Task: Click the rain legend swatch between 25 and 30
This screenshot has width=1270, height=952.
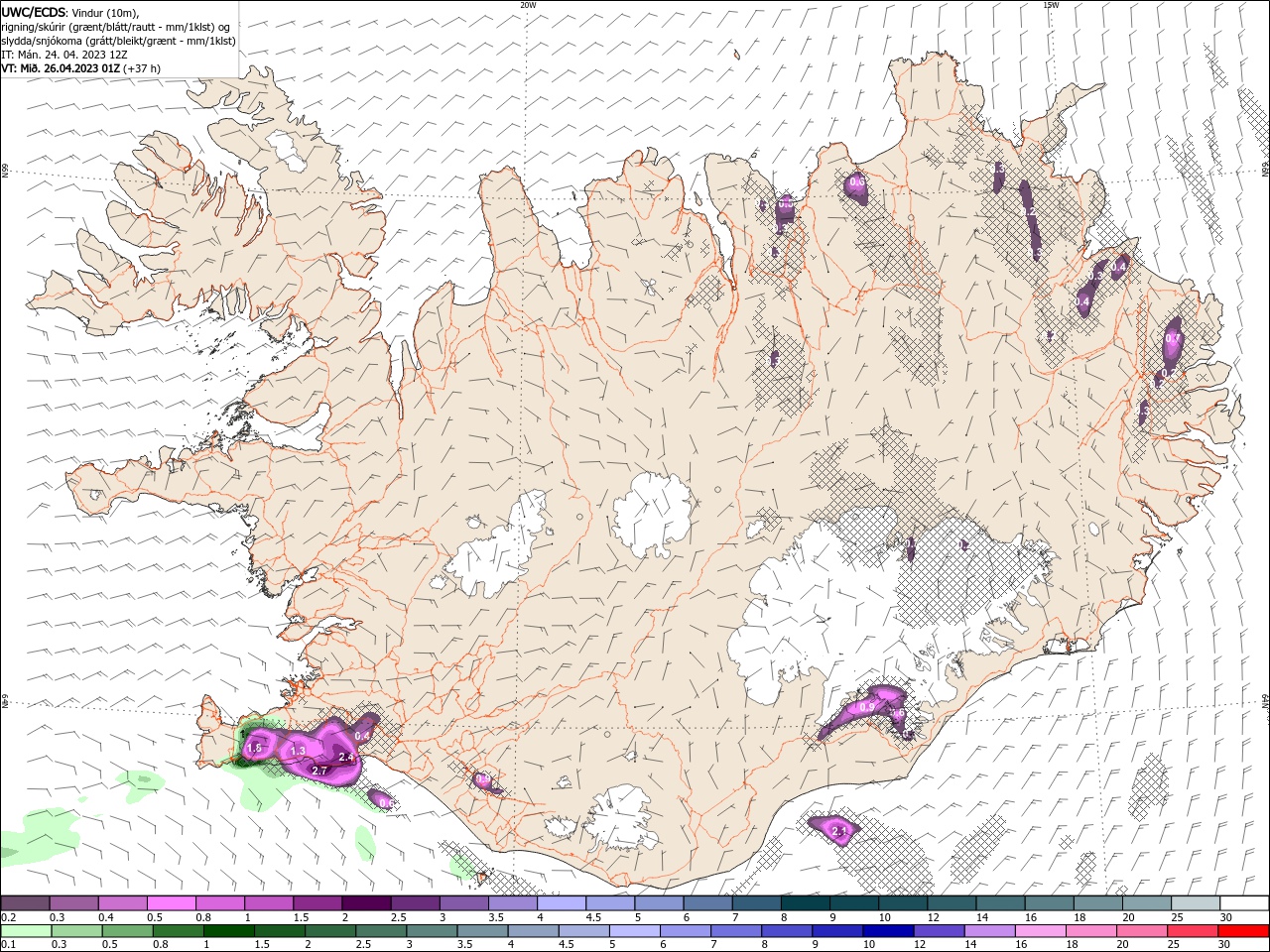Action: [x=1192, y=931]
